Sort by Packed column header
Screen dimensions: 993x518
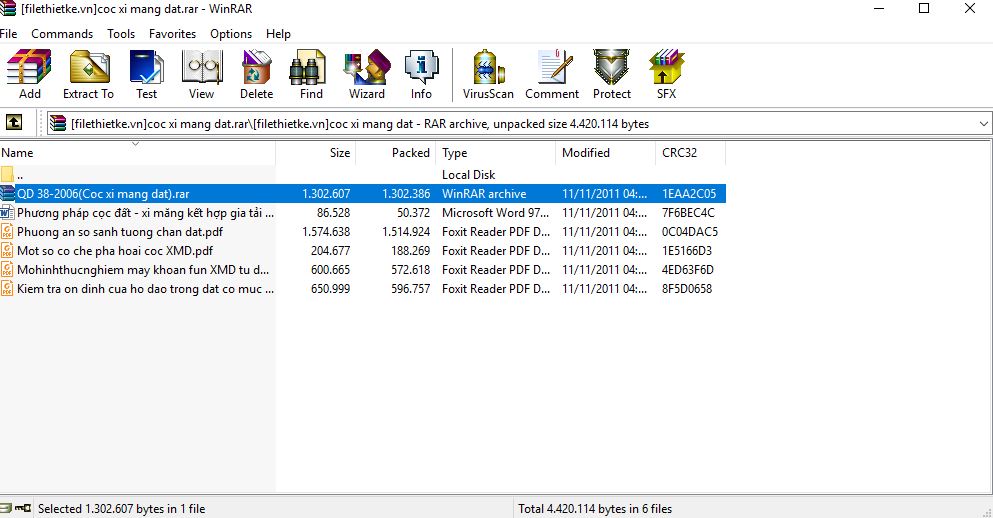point(396,153)
